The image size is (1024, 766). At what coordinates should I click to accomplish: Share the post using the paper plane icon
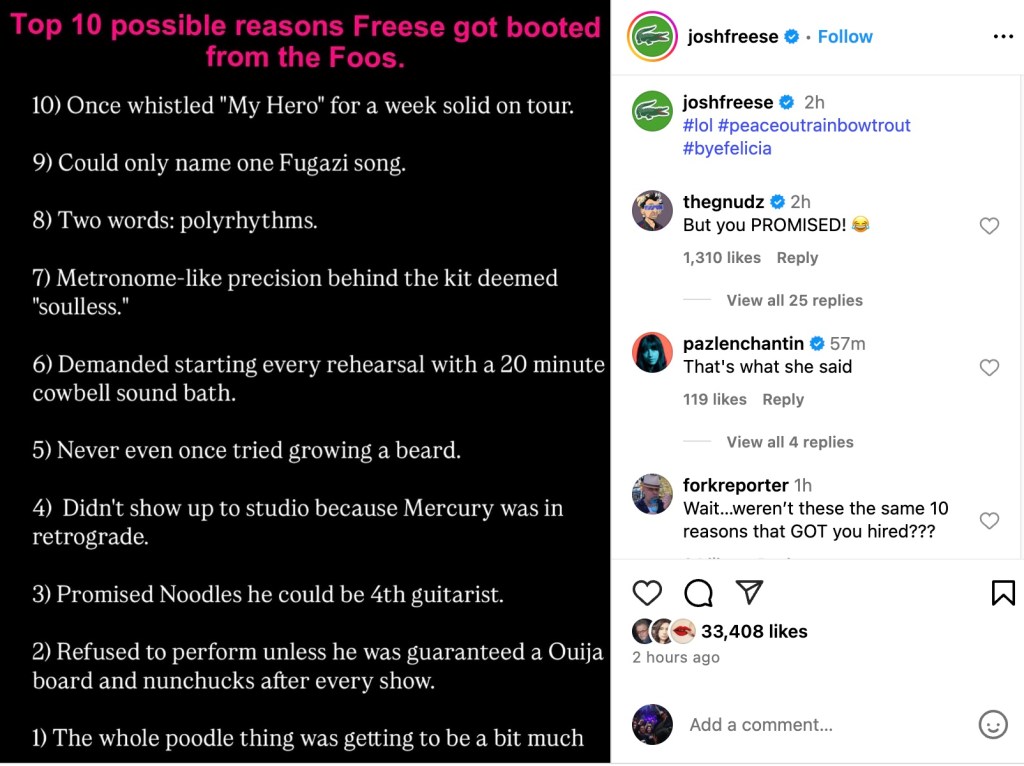pos(749,592)
